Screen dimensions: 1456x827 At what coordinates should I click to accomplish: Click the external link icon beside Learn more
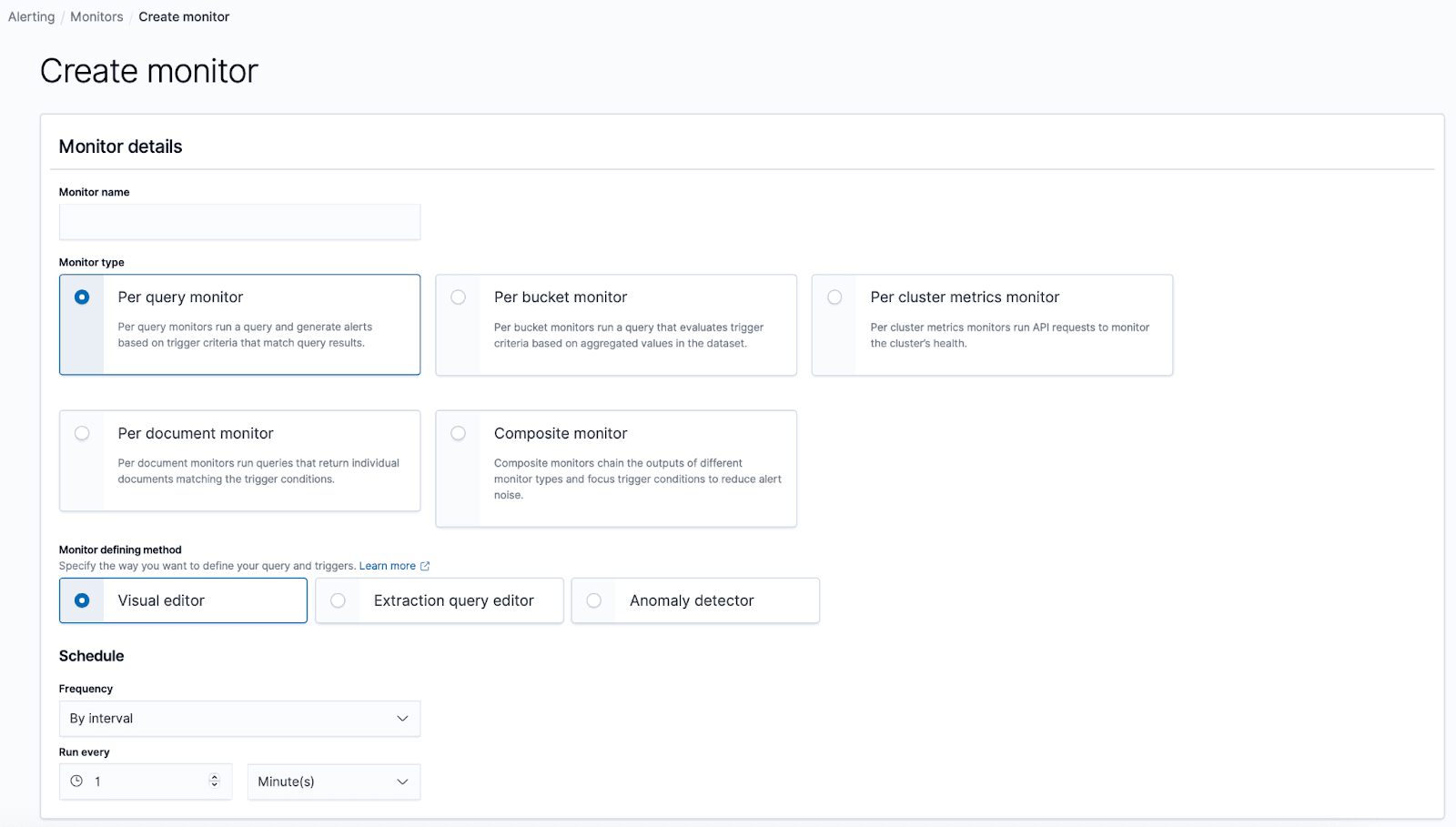[424, 565]
